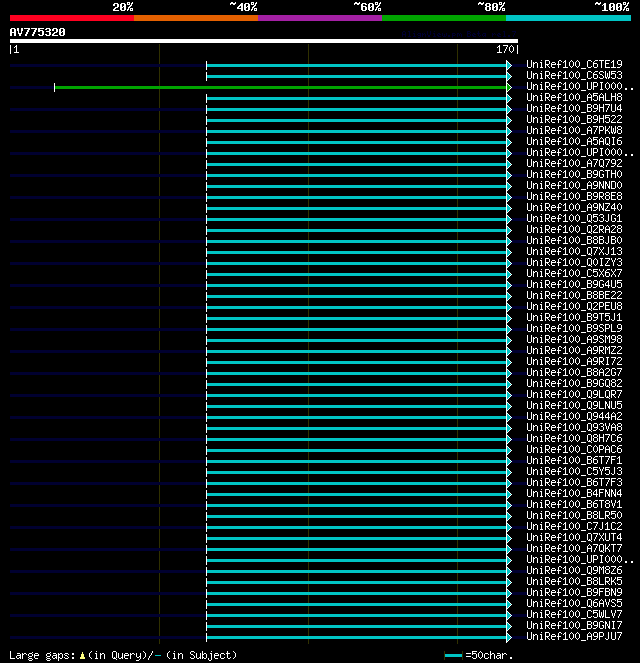Screen dimensions: 640x663
Task: Open hit UniRef100_Q6AVS5
Action: coord(574,603)
